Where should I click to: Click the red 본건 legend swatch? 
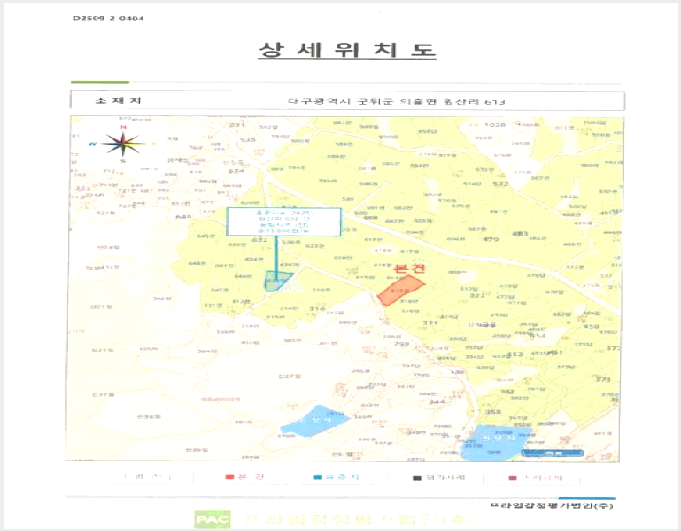230,477
